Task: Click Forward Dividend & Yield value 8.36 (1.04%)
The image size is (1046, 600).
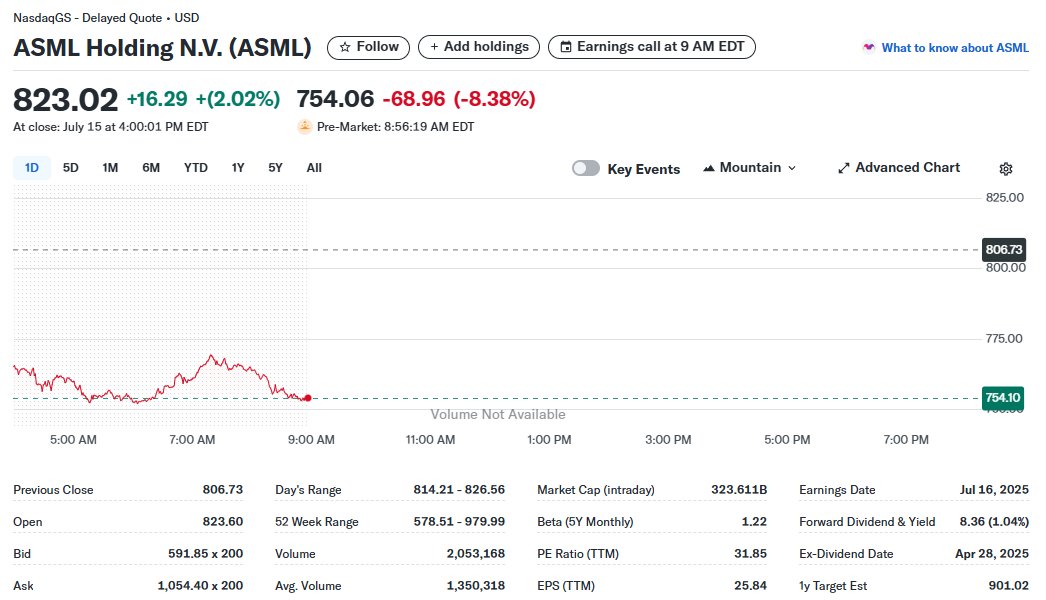Action: click(994, 521)
